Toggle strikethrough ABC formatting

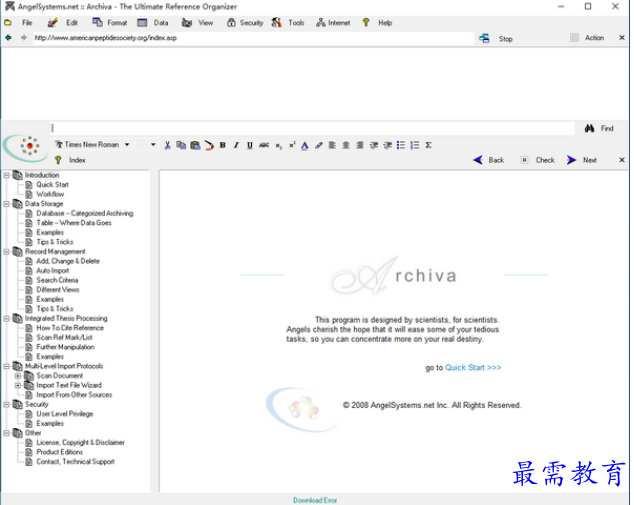click(264, 145)
